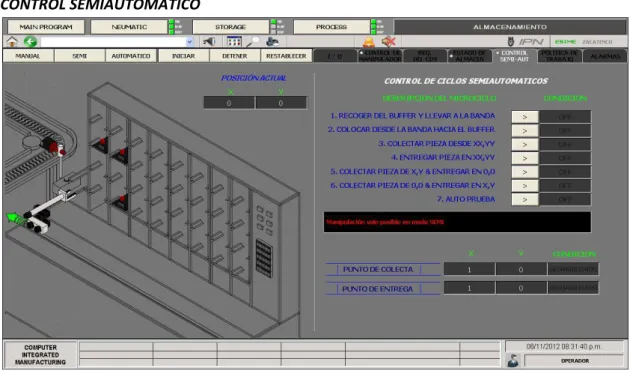Switch to POLITICA DE TRABAJO tab
This screenshot has width=630, height=371.
click(559, 56)
